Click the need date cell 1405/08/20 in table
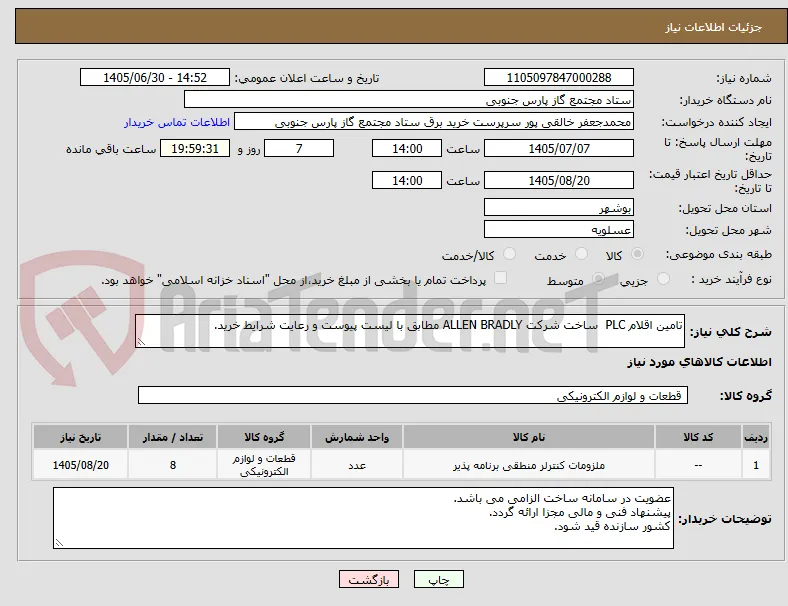The width and height of the screenshot is (788, 606). click(x=80, y=465)
